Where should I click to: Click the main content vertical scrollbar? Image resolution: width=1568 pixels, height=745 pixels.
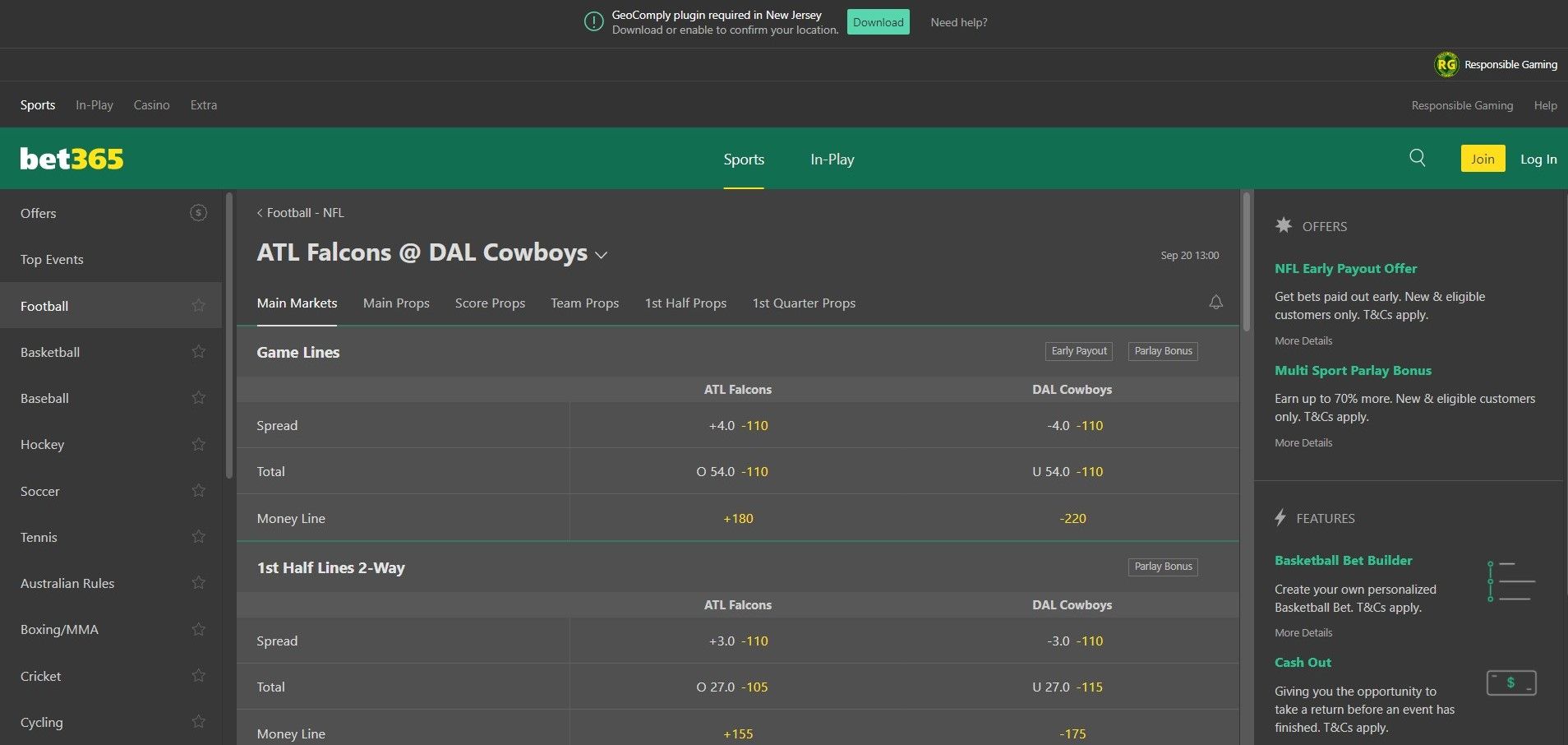[x=1246, y=261]
